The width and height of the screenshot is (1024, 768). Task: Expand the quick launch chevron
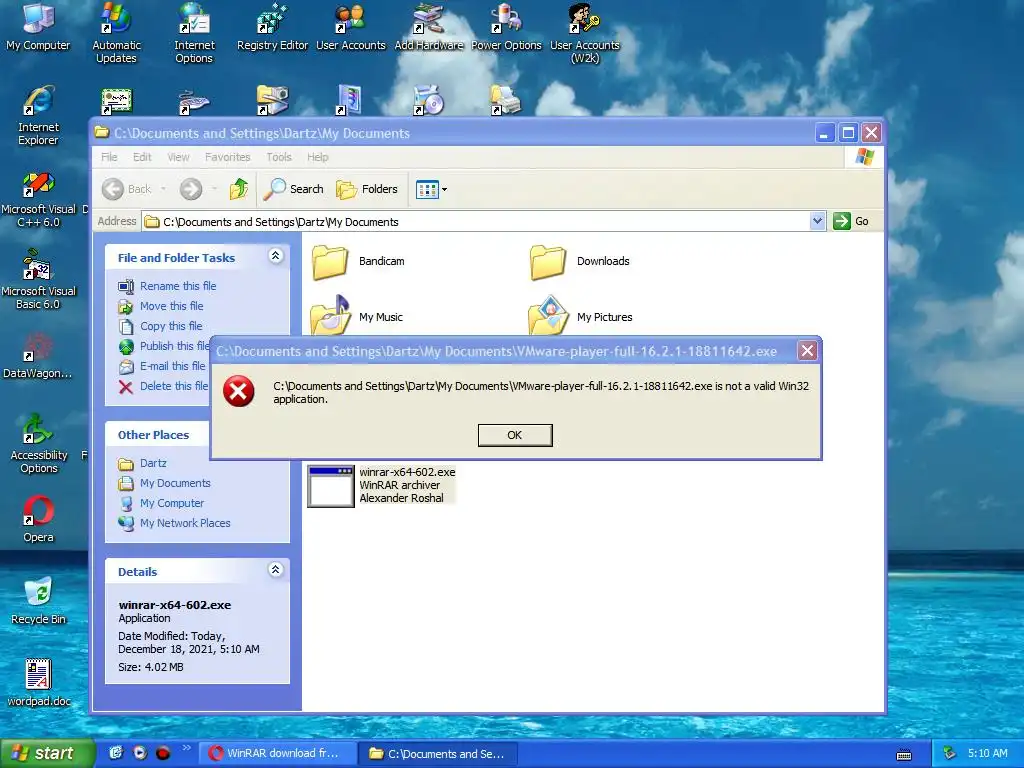(x=187, y=748)
